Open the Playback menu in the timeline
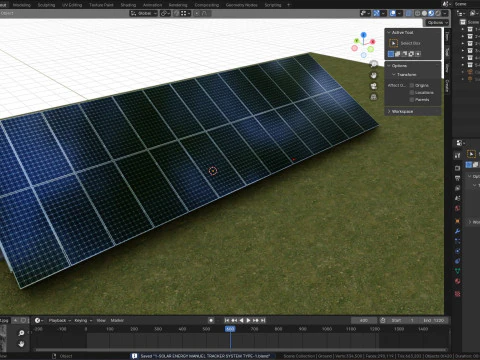The image size is (480, 360). tap(60, 320)
